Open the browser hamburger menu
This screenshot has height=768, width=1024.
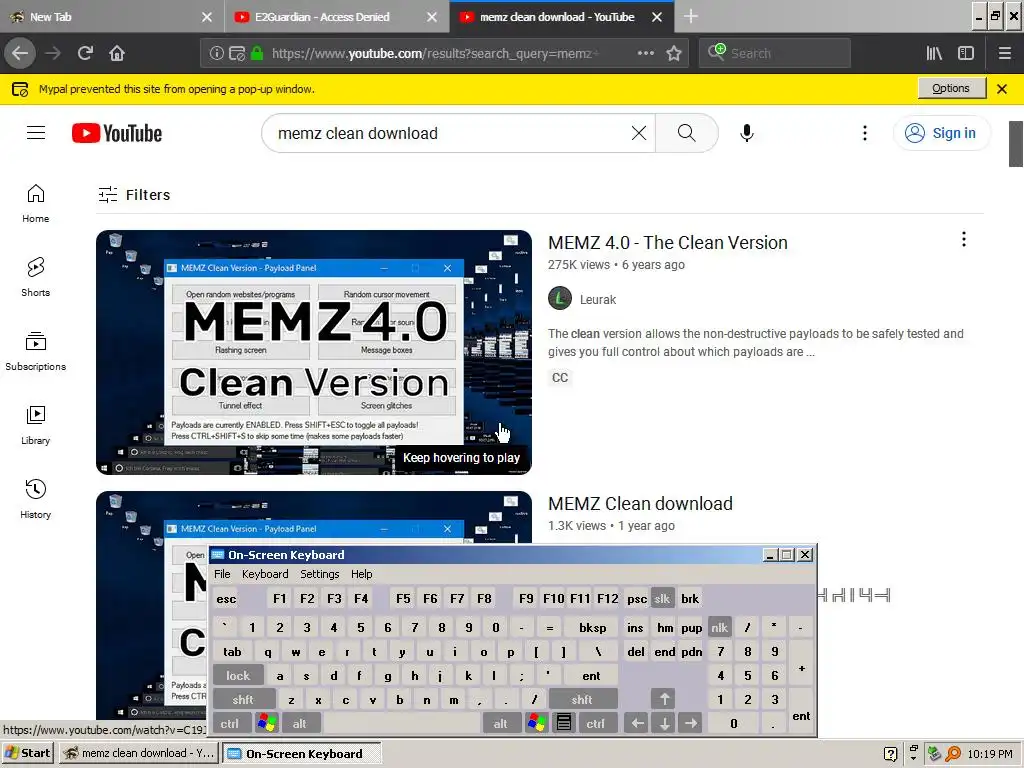(x=1004, y=53)
